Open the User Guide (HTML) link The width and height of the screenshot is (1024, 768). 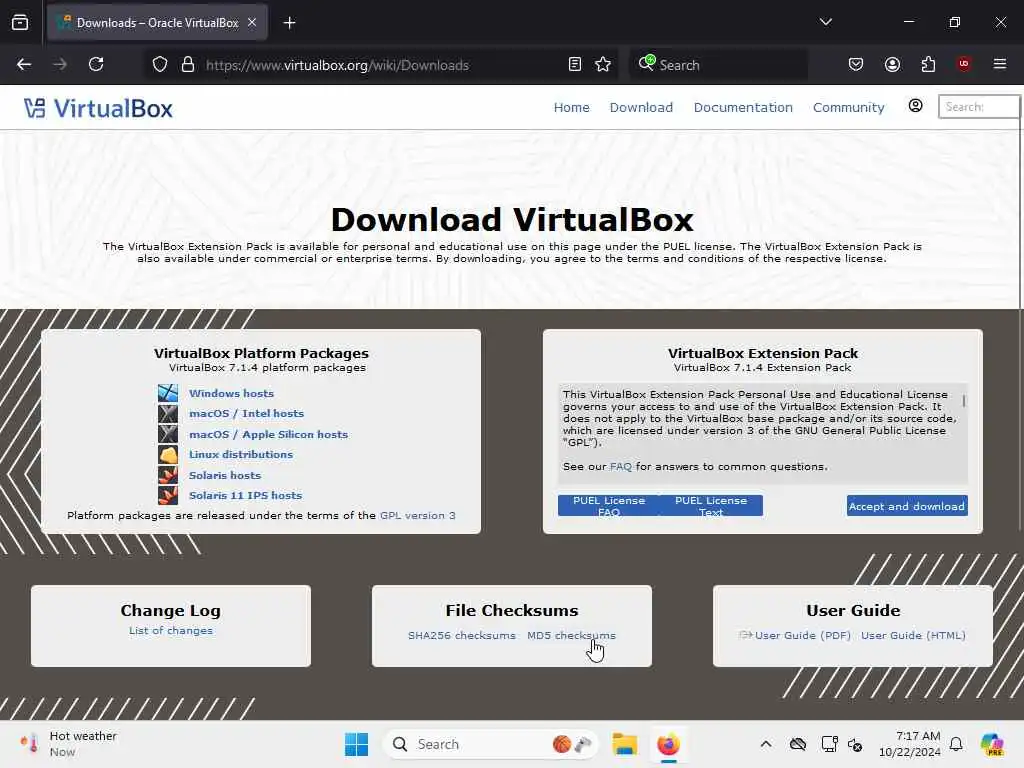click(913, 635)
